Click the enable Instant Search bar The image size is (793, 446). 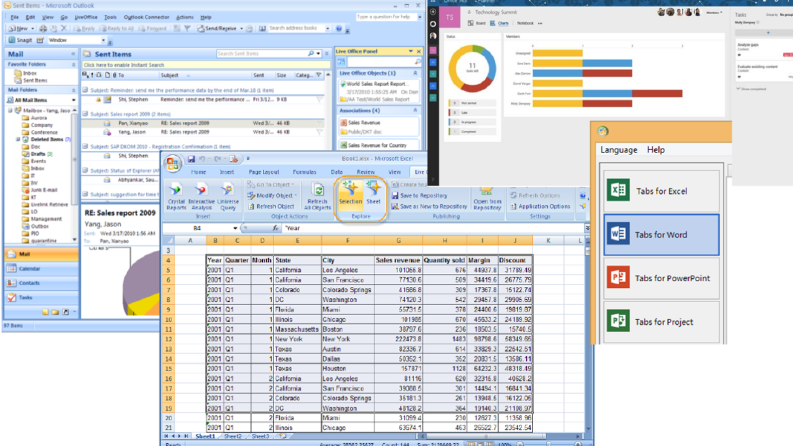tap(205, 65)
